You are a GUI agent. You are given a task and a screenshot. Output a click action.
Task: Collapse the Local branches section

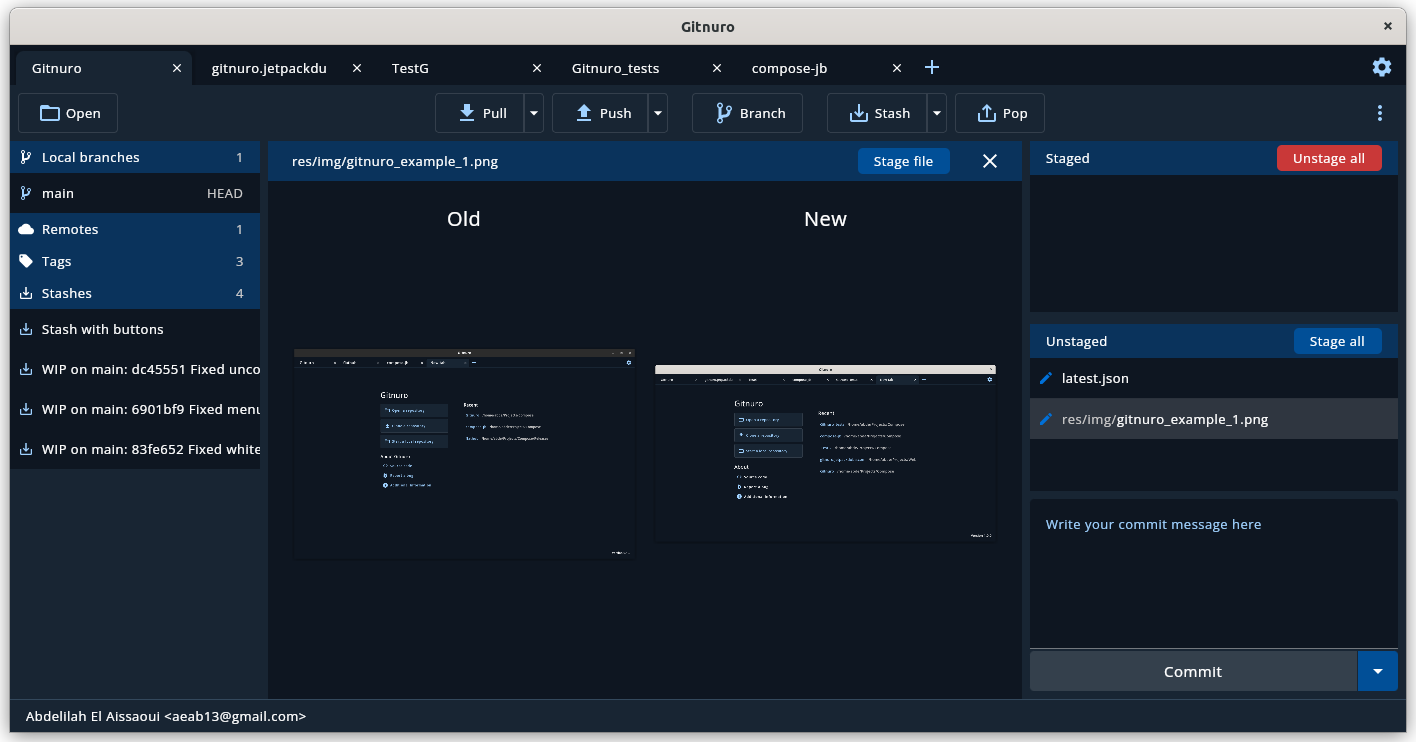(135, 157)
